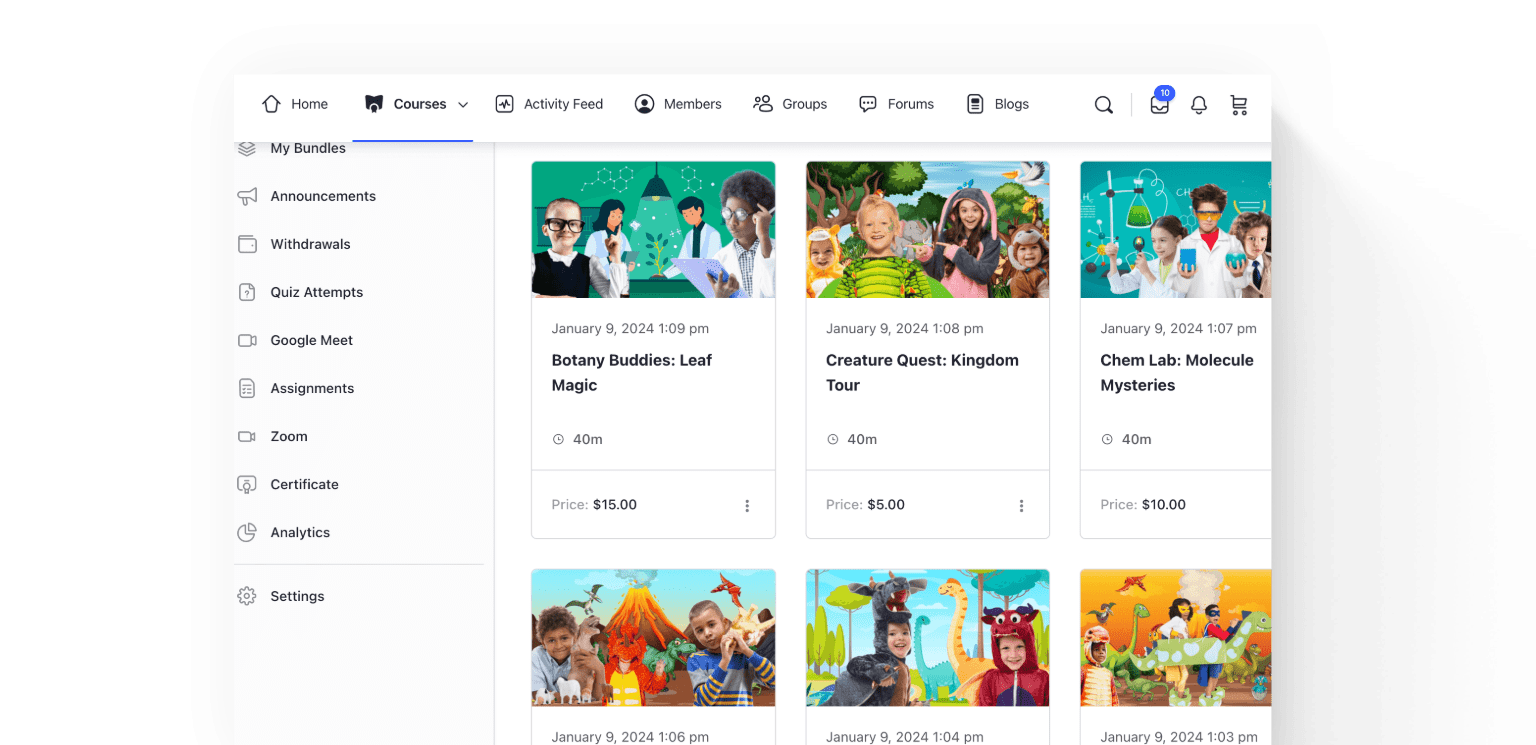Open the Forums menu item
Viewport: 1536px width, 745px height.
897,104
